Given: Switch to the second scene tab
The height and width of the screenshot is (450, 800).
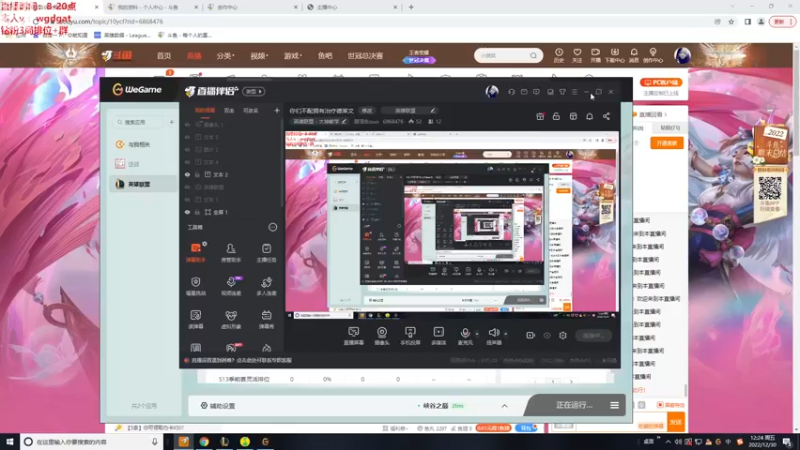Looking at the screenshot, I should click(x=229, y=110).
